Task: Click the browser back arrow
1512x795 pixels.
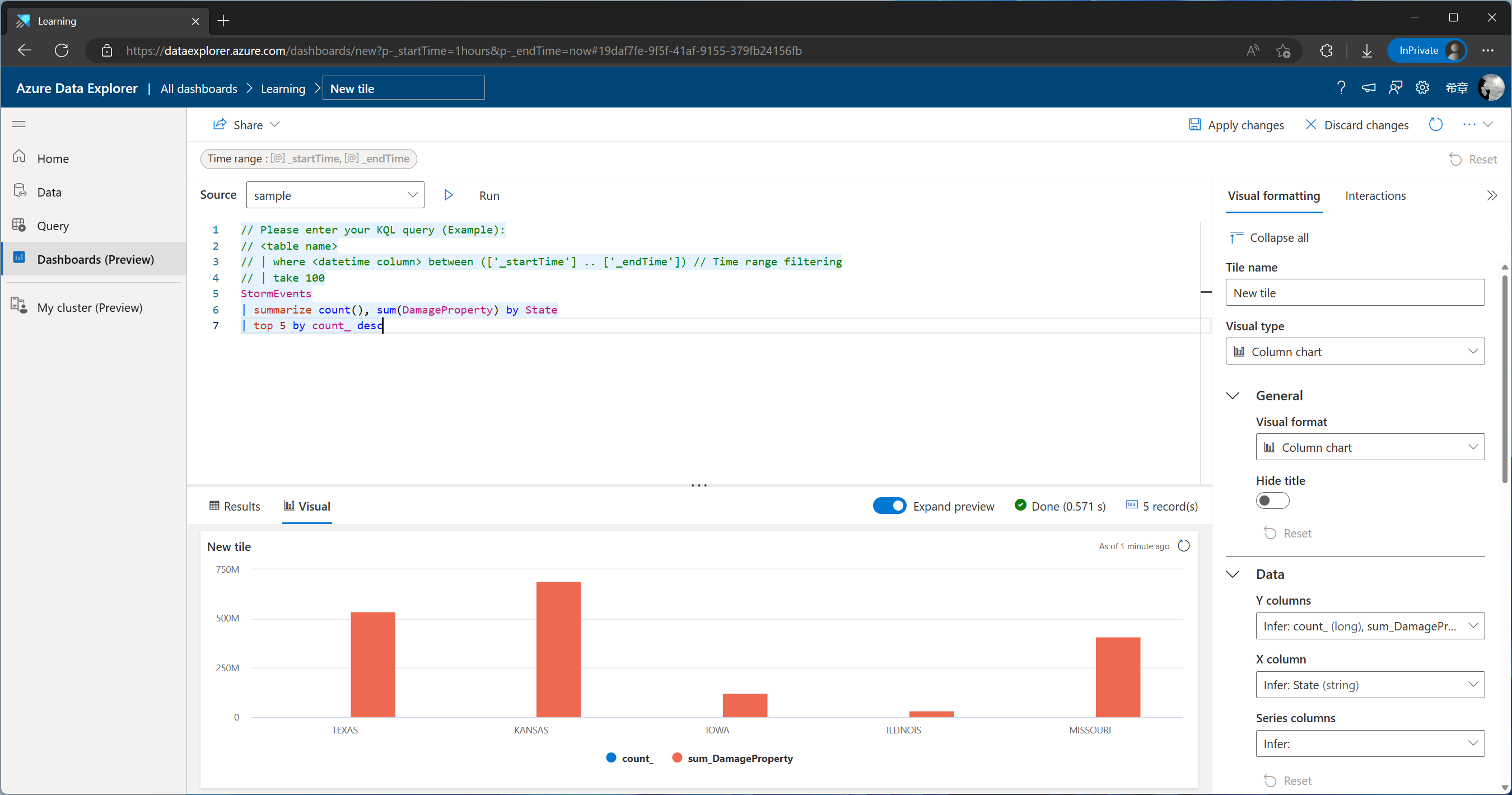Action: (24, 50)
